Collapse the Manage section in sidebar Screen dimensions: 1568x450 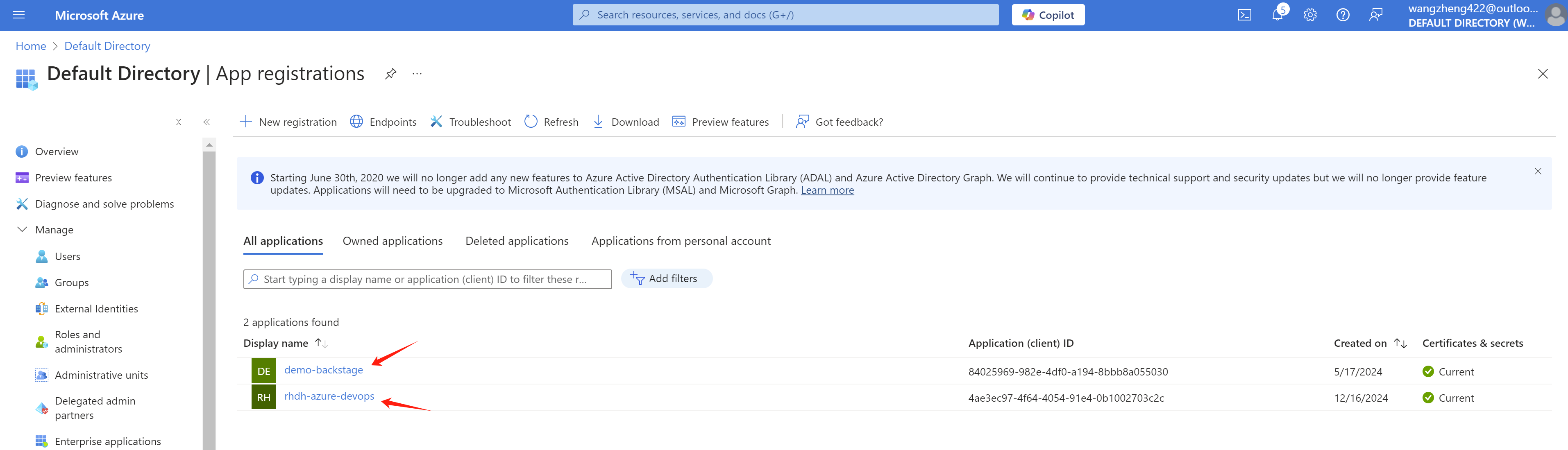23,229
